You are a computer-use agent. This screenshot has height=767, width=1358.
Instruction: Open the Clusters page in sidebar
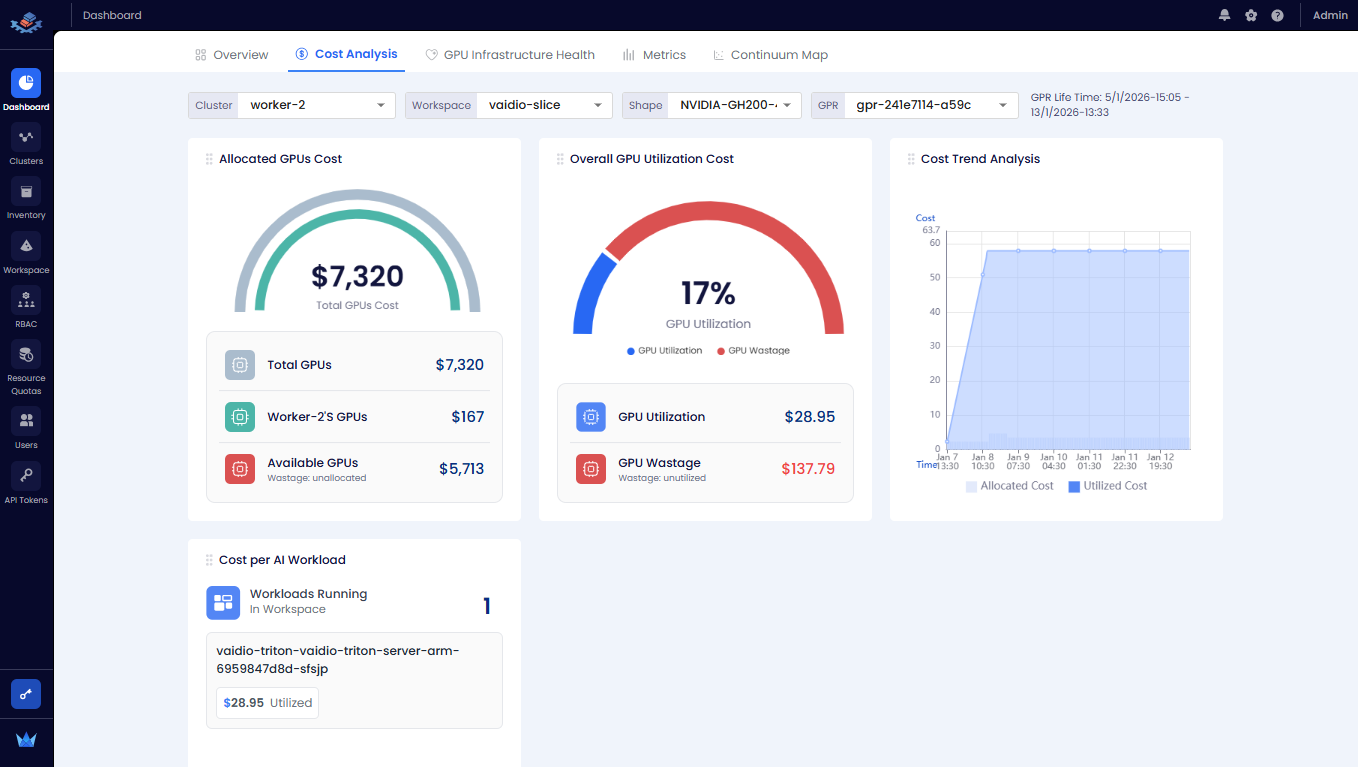[26, 138]
